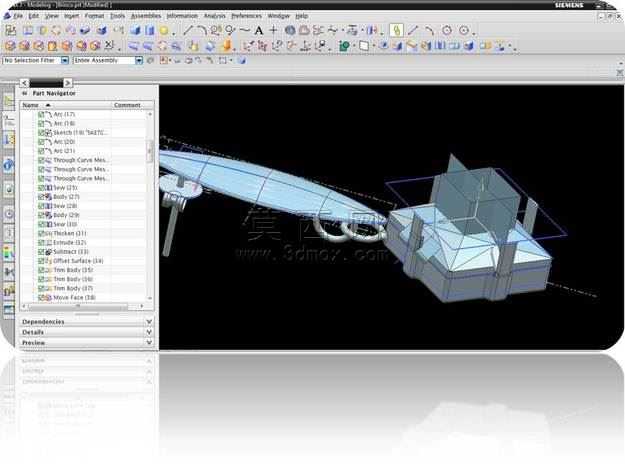Uncheck the Thicken (31) feature checkbox

point(41,233)
